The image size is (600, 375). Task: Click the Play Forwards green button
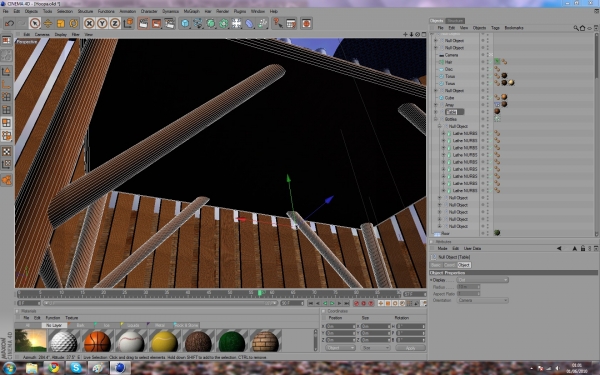click(332, 303)
